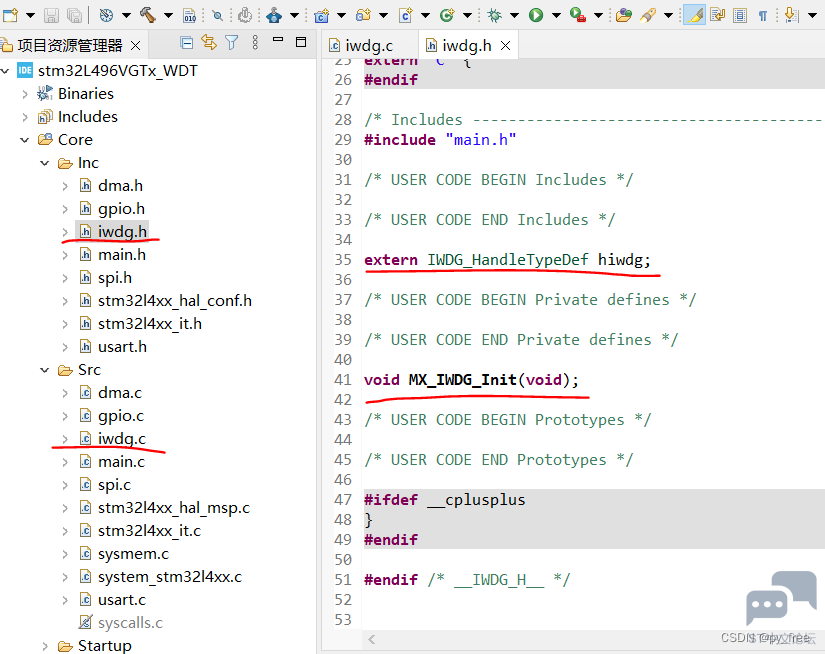Select iwdg.c in the Src folder
825x654 pixels.
[x=122, y=439]
